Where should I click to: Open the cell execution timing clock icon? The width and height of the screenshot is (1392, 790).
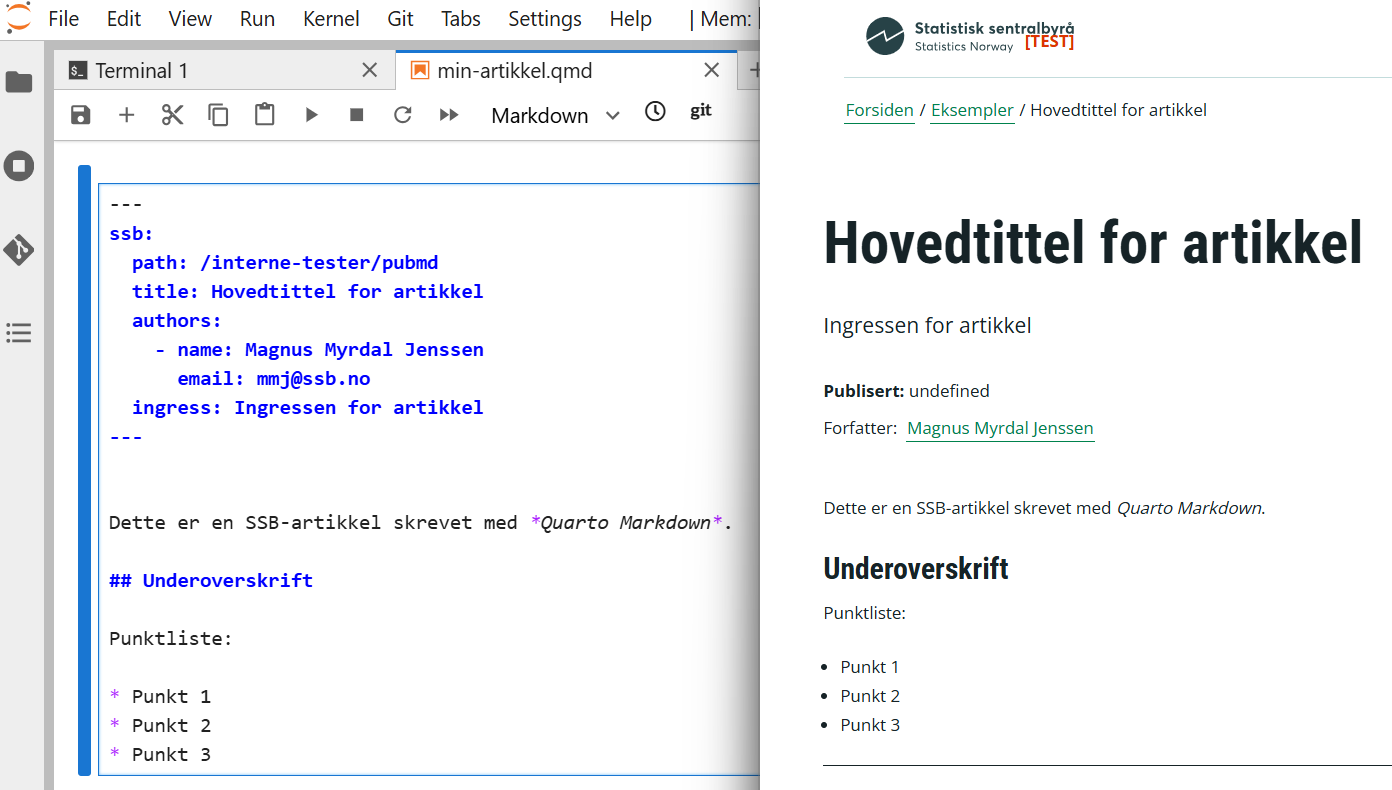pyautogui.click(x=655, y=112)
